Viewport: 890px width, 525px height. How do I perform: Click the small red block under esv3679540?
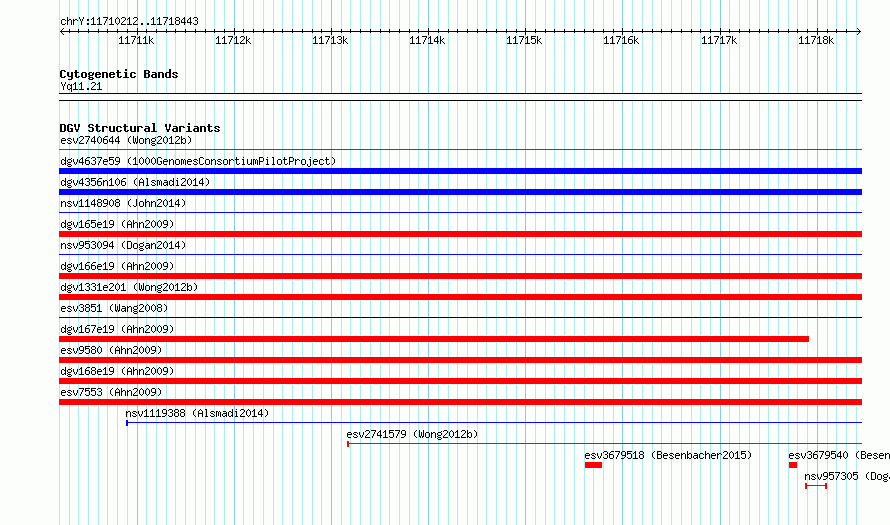793,465
